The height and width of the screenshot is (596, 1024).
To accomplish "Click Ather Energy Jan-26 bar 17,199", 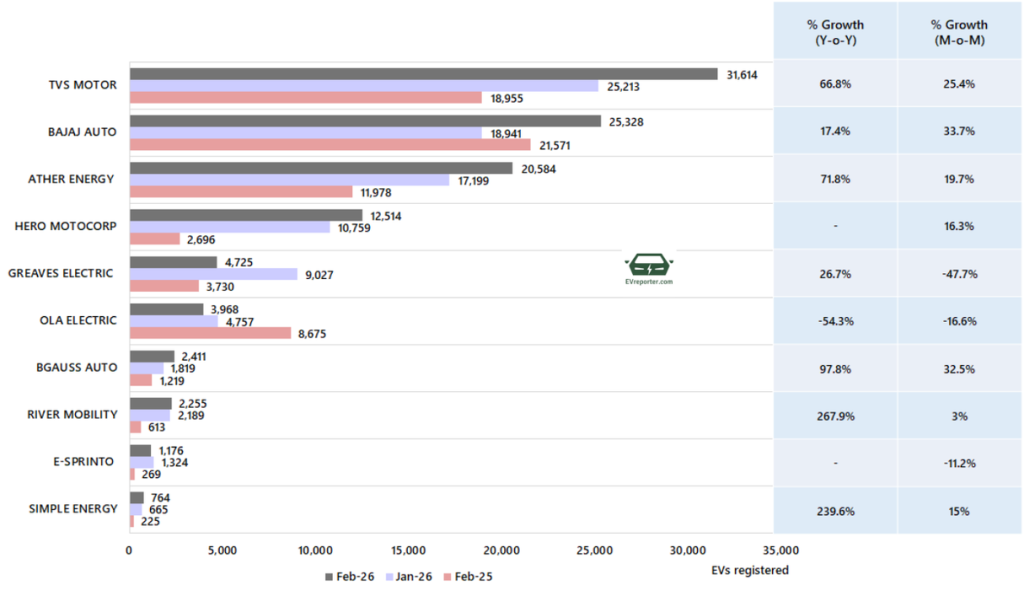I will [x=289, y=180].
